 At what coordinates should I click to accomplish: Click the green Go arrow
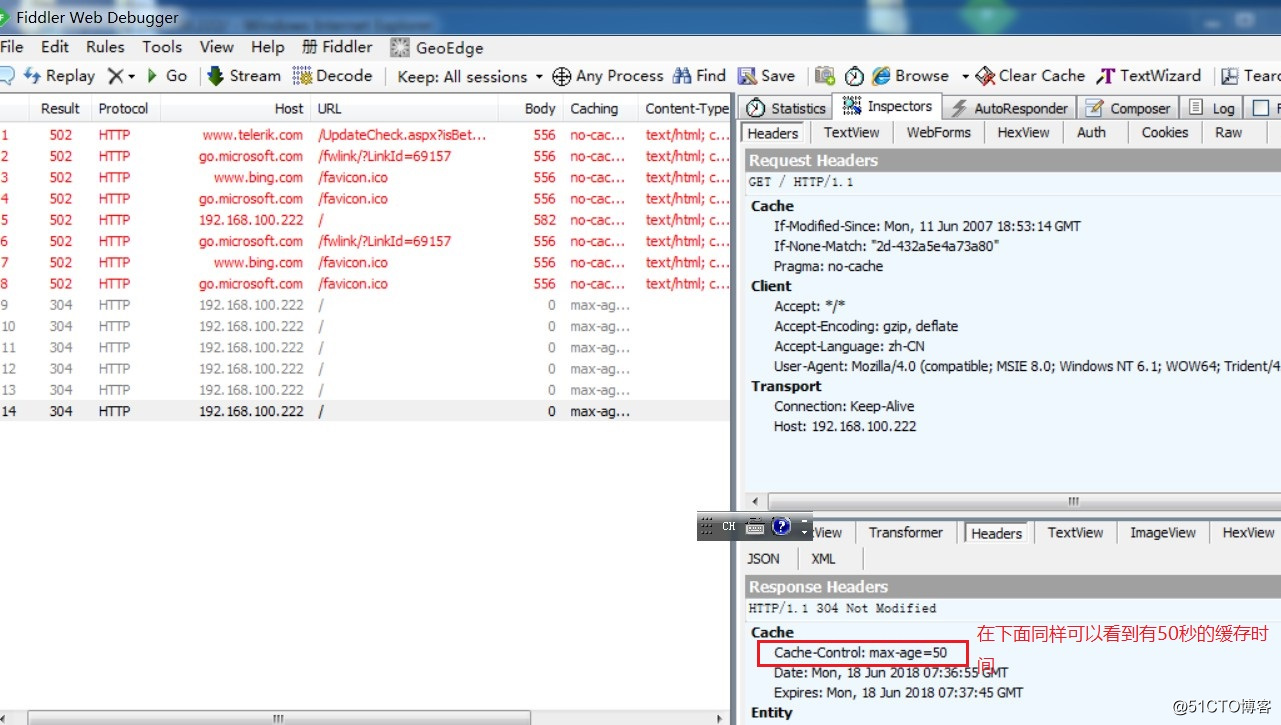point(152,76)
